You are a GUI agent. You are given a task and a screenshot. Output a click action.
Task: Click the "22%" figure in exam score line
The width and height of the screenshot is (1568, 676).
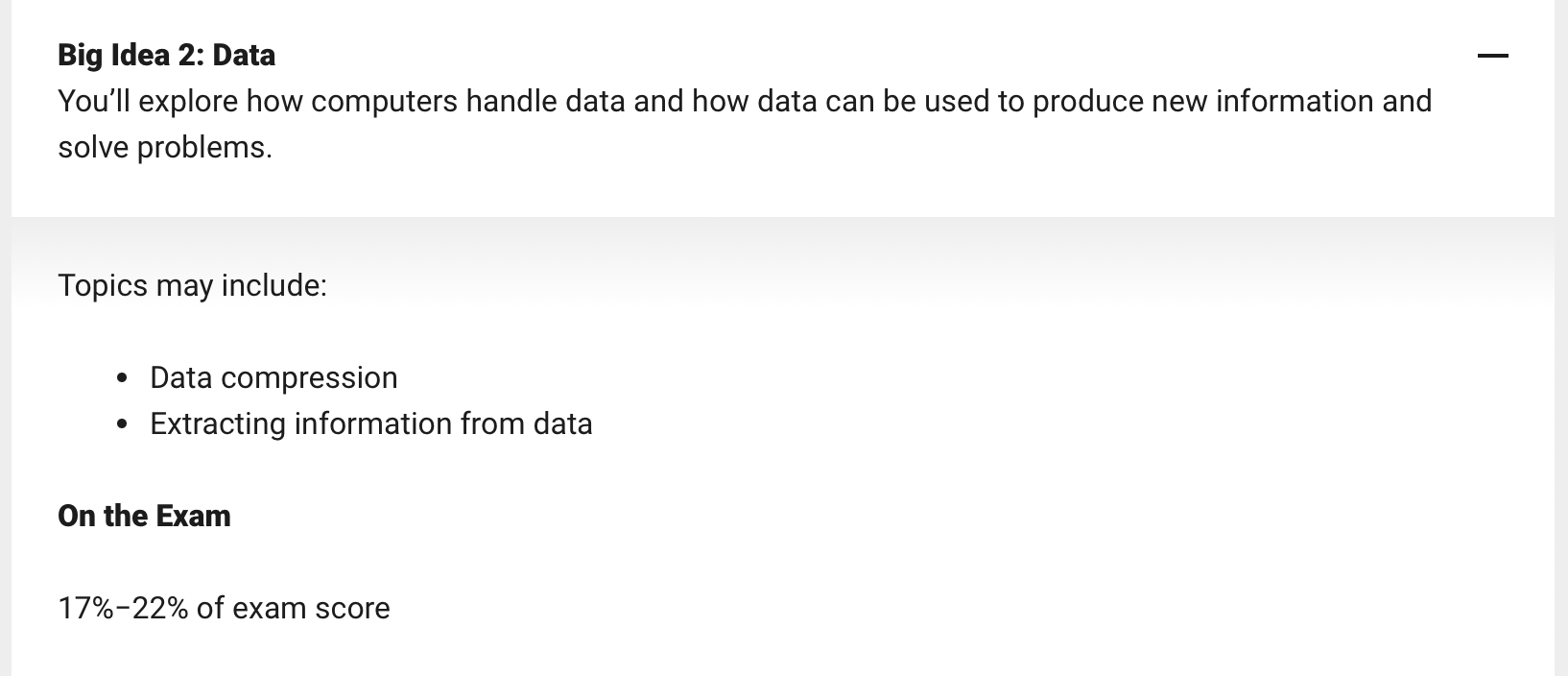(x=159, y=608)
